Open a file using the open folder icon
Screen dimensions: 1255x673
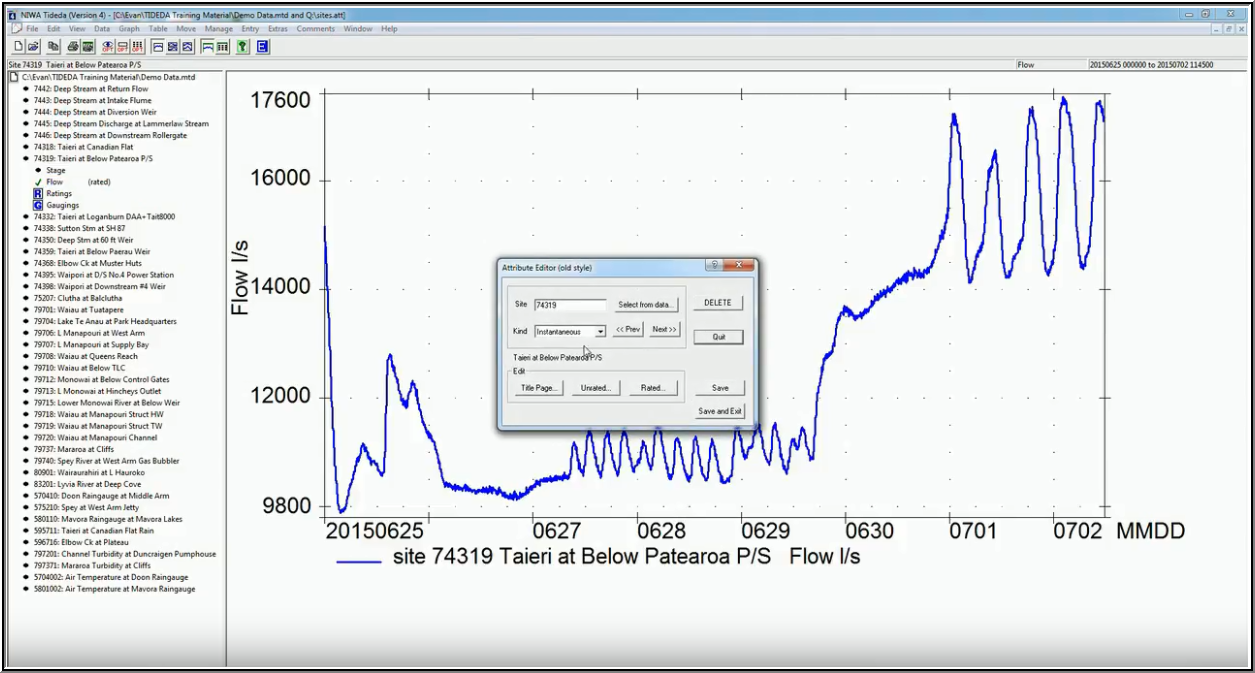[31, 47]
